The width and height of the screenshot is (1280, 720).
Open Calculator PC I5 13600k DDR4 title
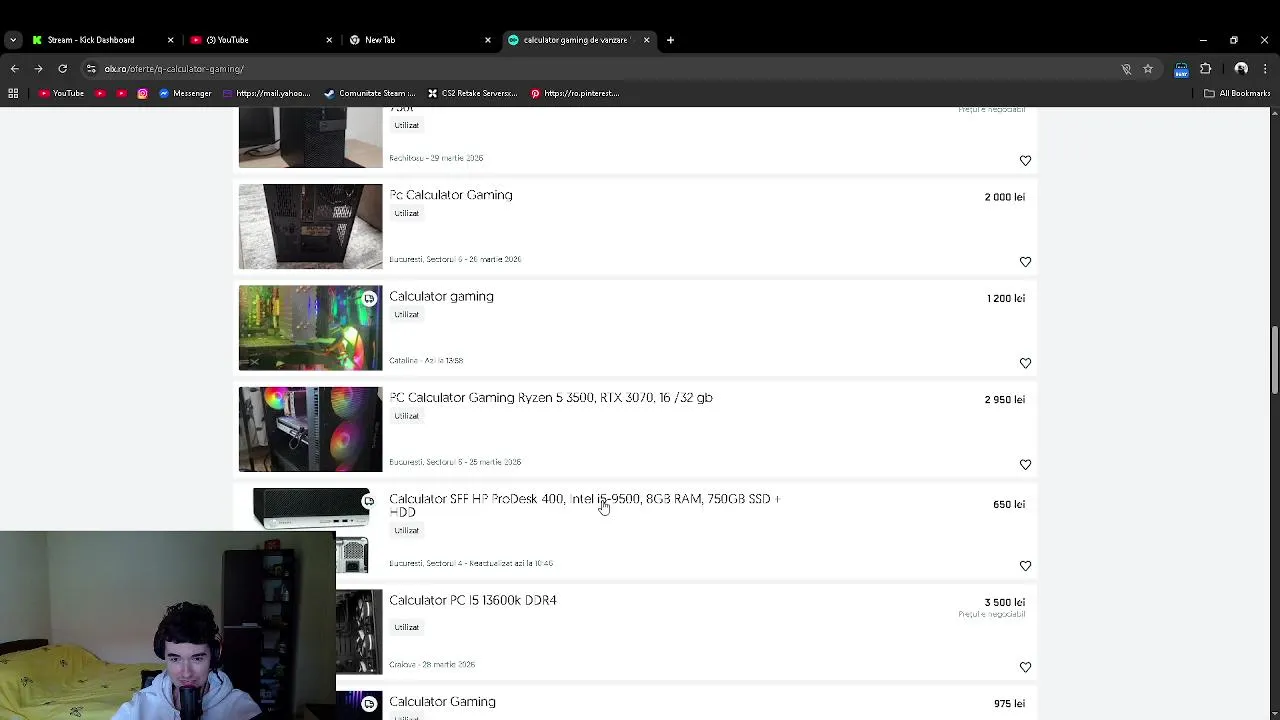click(473, 600)
